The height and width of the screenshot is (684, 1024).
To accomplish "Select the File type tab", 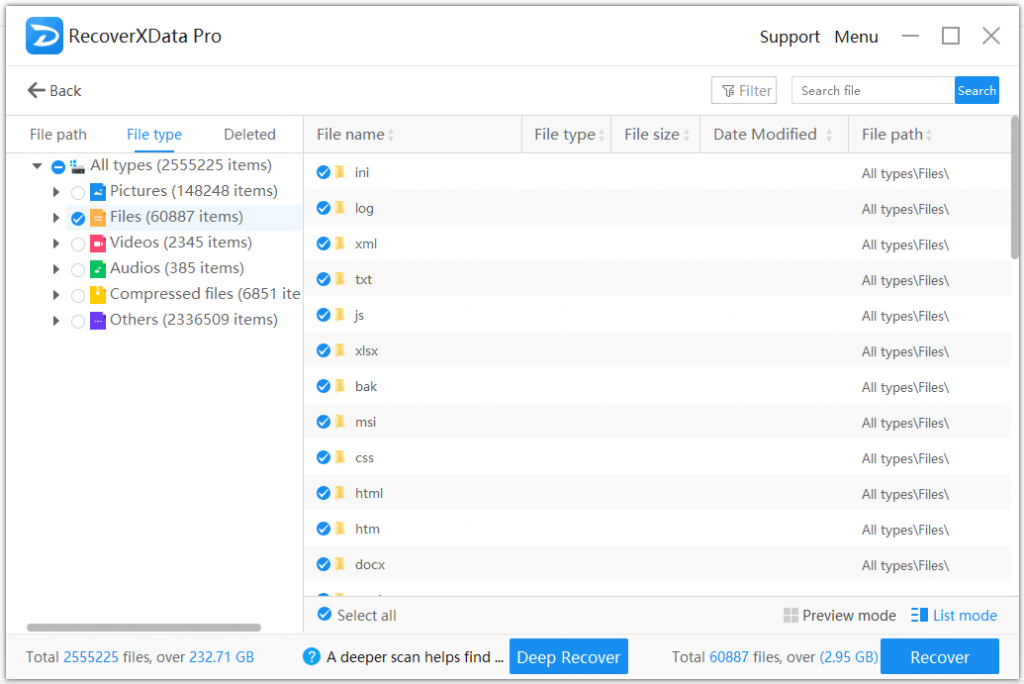I will pyautogui.click(x=154, y=135).
